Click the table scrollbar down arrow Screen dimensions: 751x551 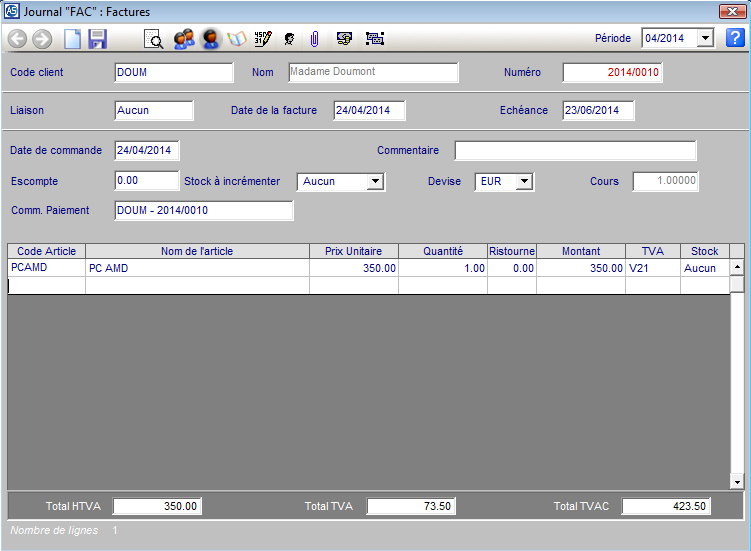click(737, 482)
